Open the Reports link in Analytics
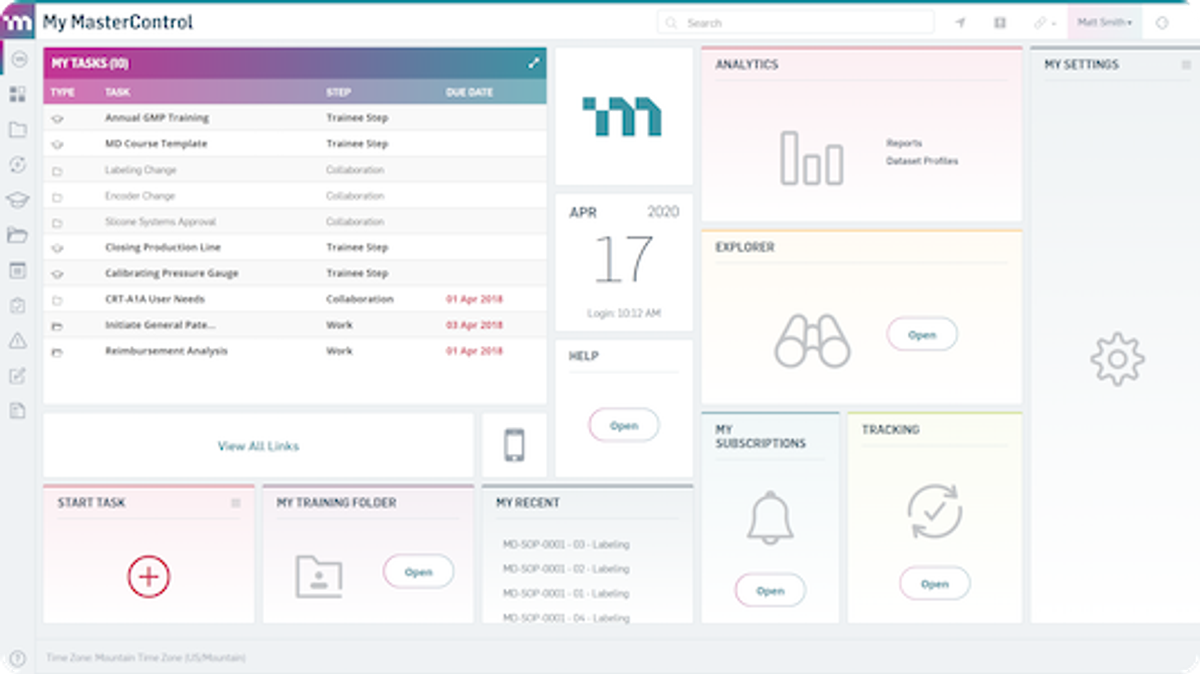The image size is (1200, 674). coord(904,144)
